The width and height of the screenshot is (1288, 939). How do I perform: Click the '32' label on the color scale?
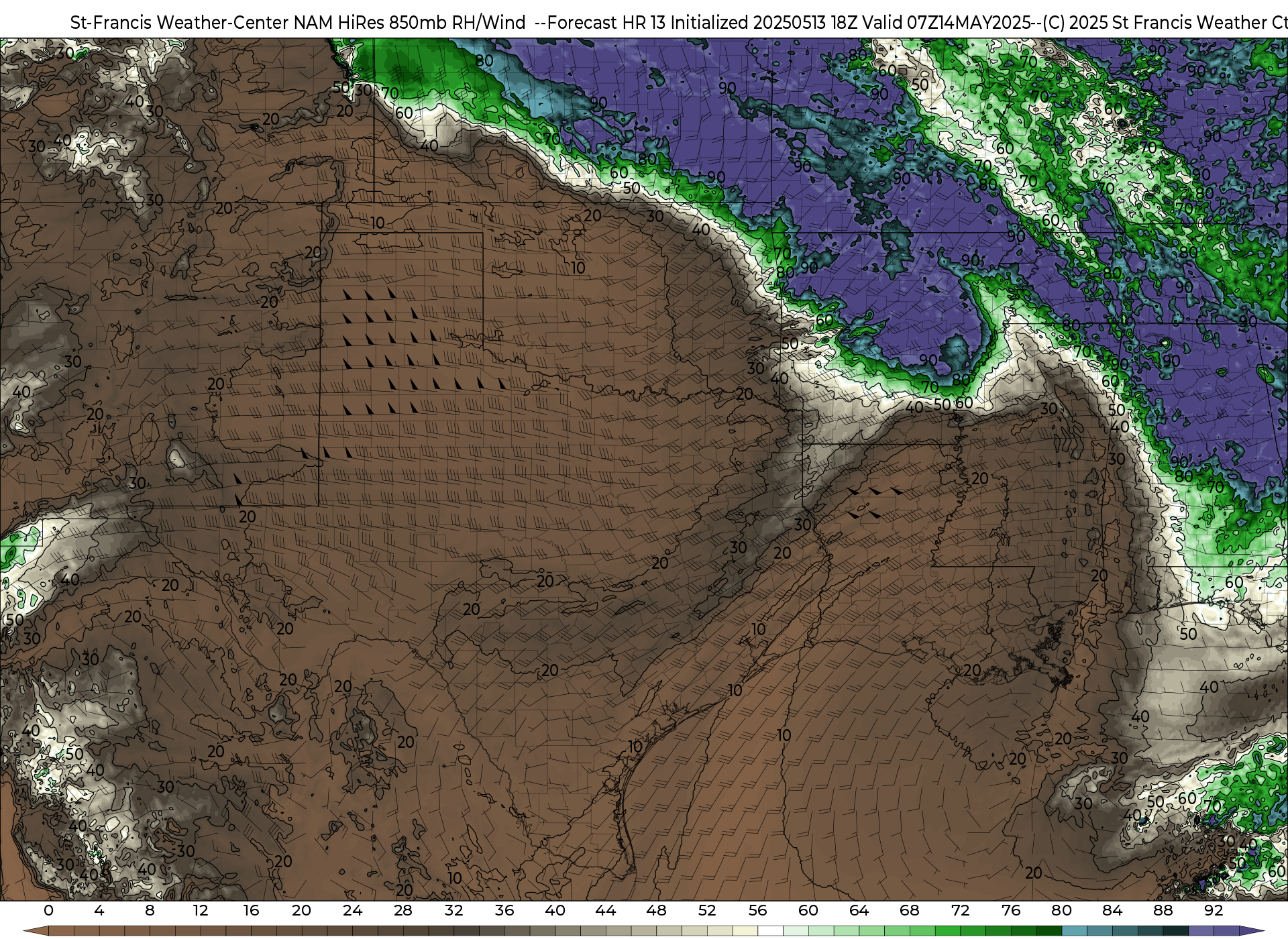(x=453, y=910)
